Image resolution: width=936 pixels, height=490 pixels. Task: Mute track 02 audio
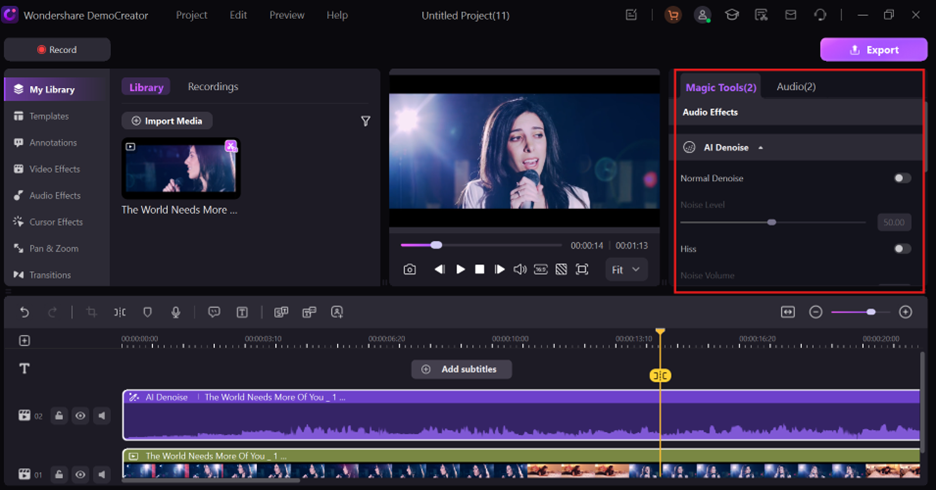tap(102, 415)
